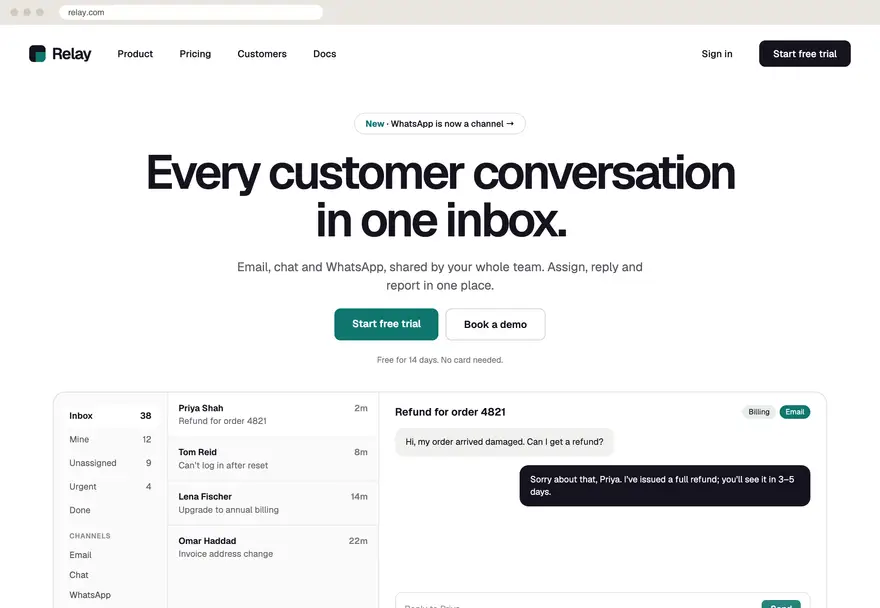
Task: Click the Relay wordmark text
Action: [x=71, y=54]
